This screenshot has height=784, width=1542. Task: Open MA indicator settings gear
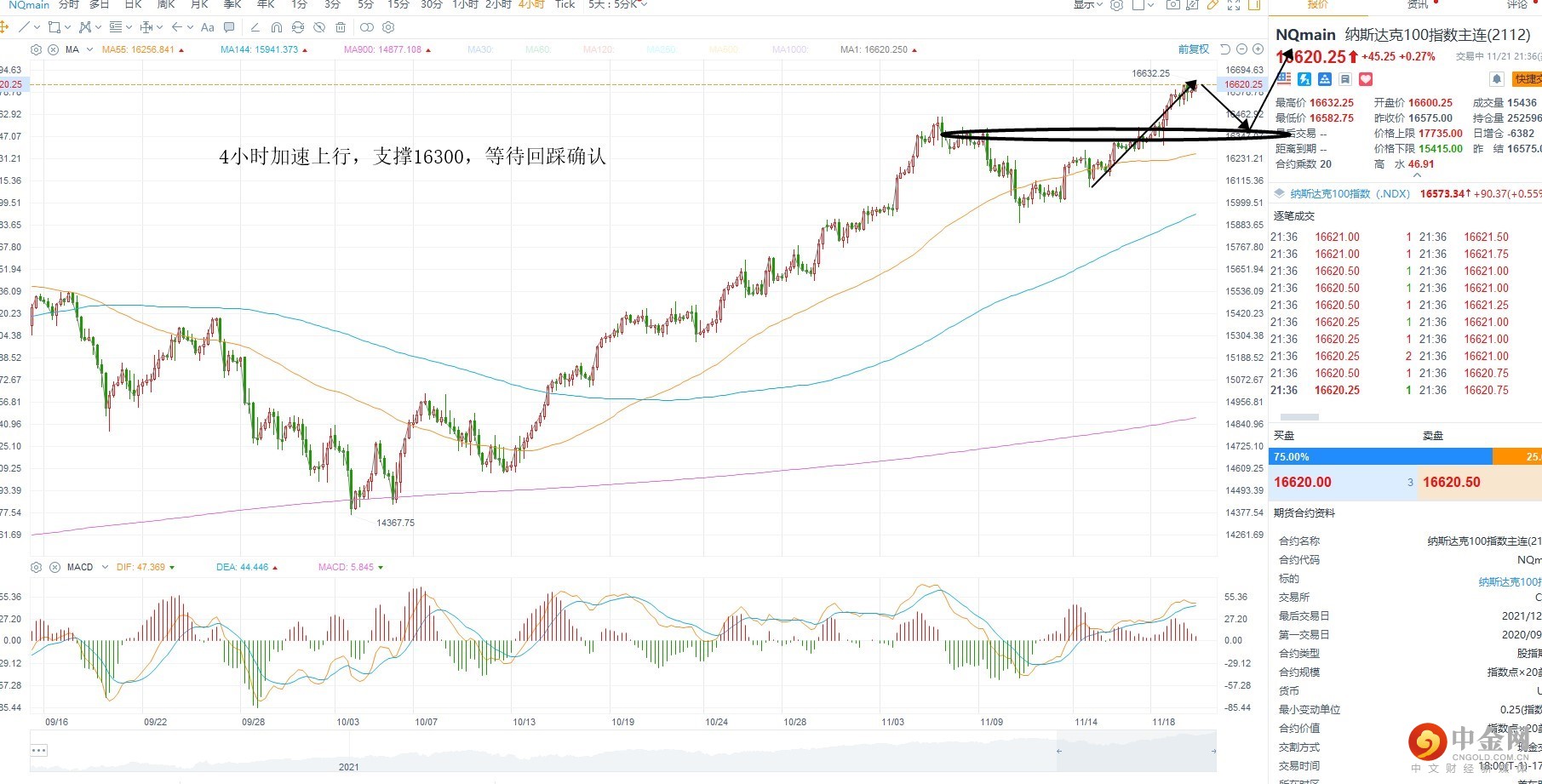36,49
